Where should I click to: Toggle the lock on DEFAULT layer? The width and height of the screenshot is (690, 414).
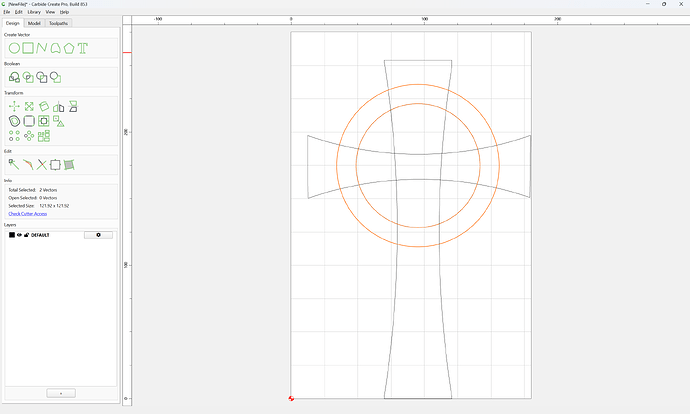(26, 235)
